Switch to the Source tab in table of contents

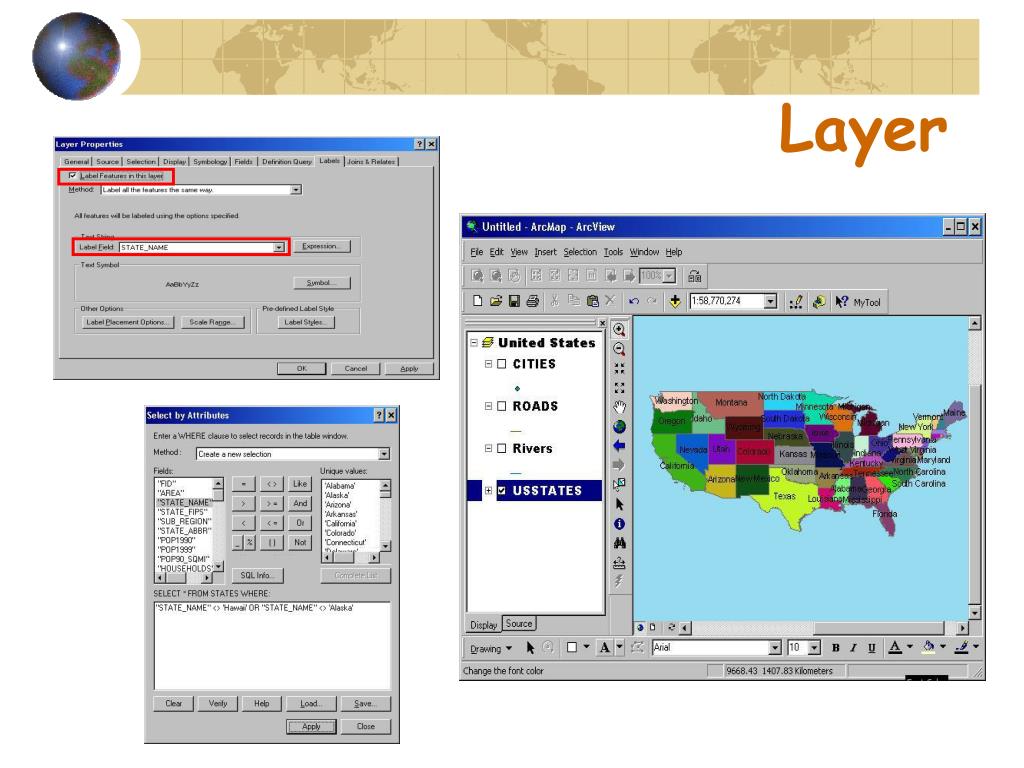pyautogui.click(x=519, y=624)
